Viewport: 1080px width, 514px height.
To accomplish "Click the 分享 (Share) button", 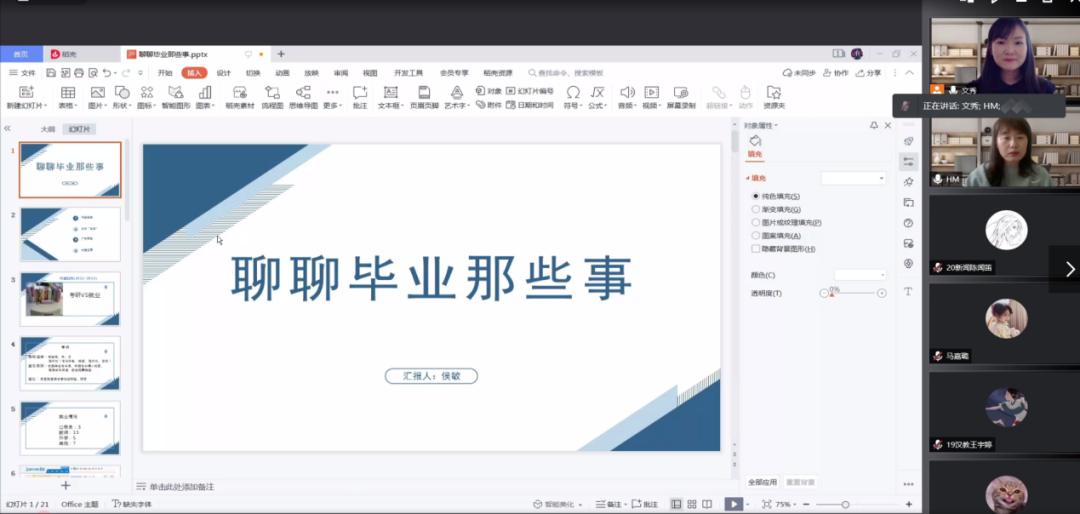I will [x=868, y=73].
